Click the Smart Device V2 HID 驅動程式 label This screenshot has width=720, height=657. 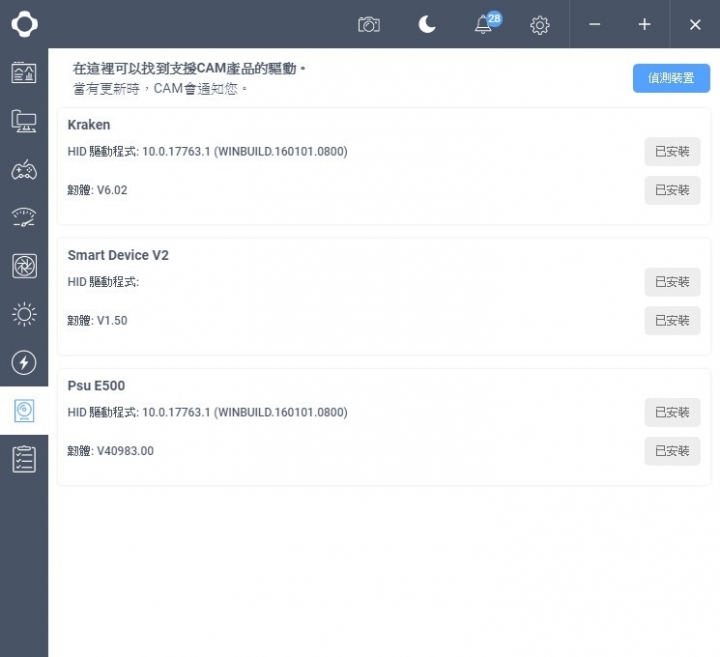(103, 282)
